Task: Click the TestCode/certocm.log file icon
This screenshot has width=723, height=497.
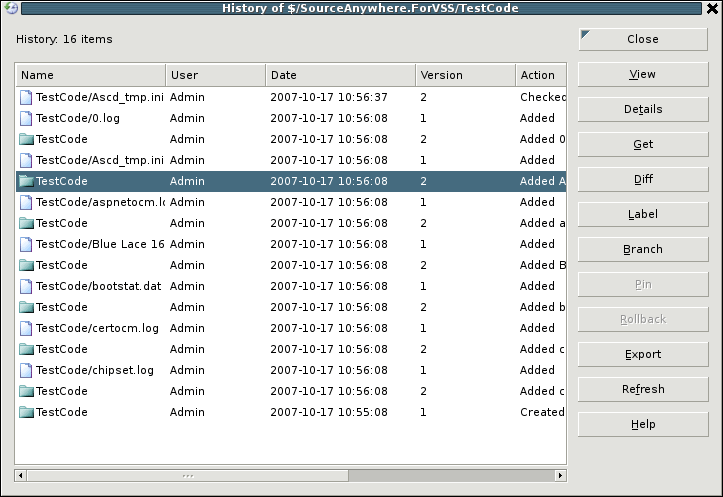Action: (26, 328)
